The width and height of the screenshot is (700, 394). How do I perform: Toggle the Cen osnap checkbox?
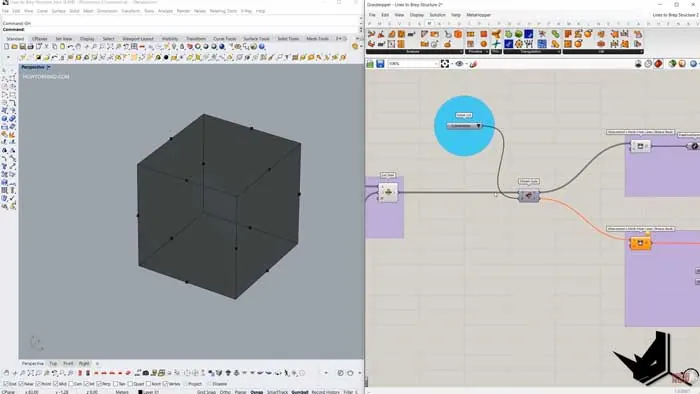[x=71, y=384]
